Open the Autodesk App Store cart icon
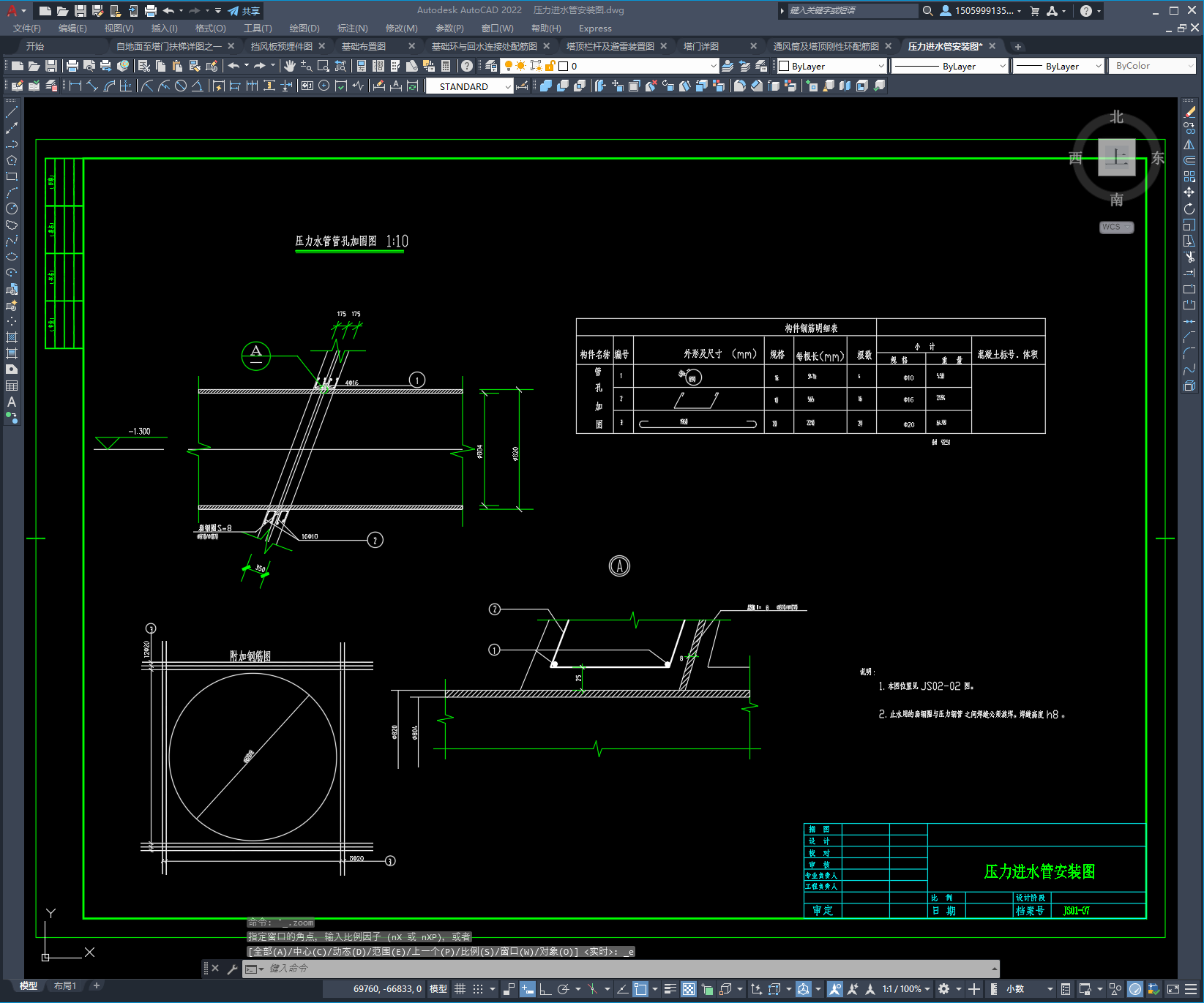The width and height of the screenshot is (1204, 1003). tap(1035, 11)
